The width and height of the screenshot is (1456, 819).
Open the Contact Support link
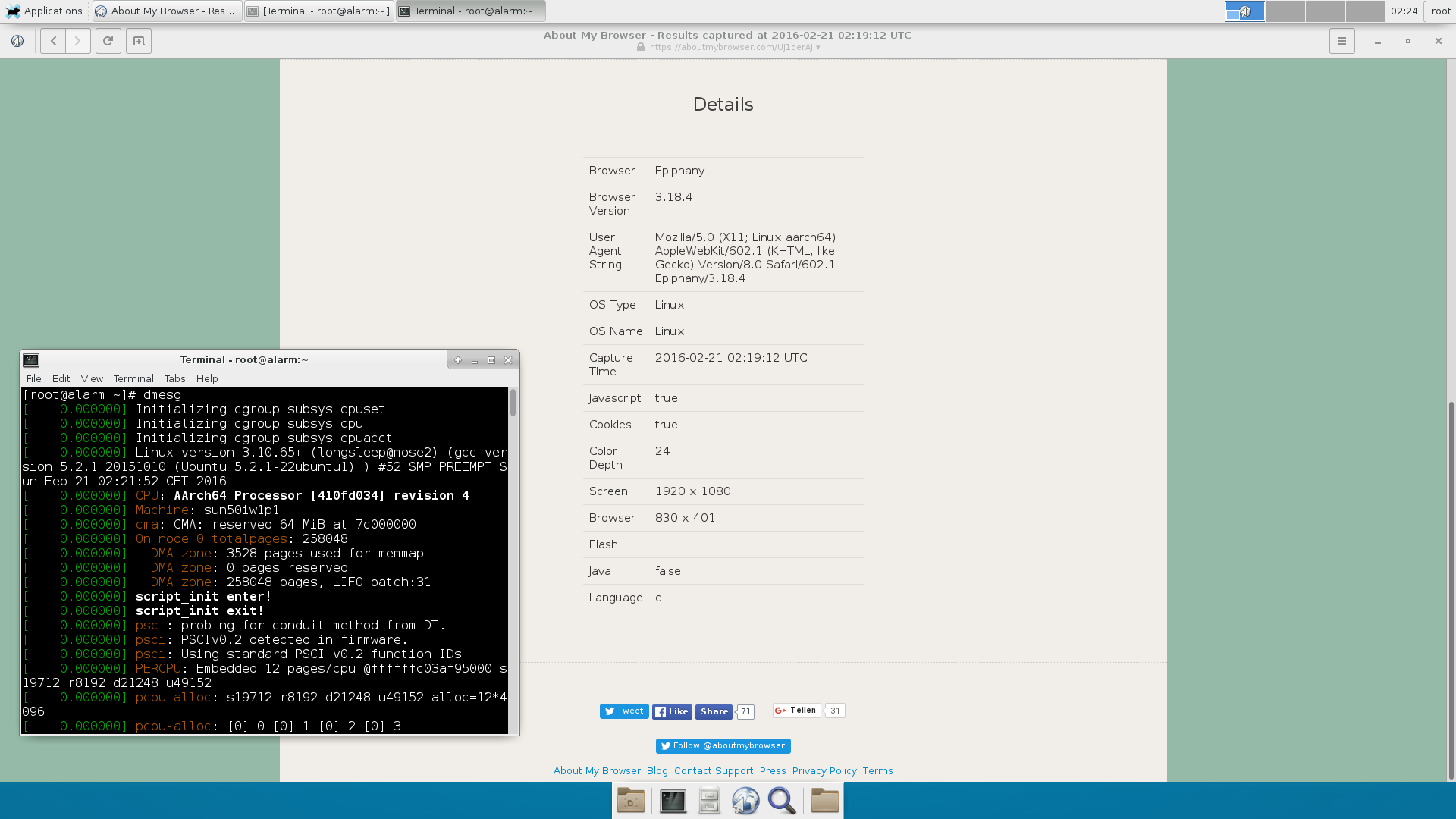[x=714, y=771]
